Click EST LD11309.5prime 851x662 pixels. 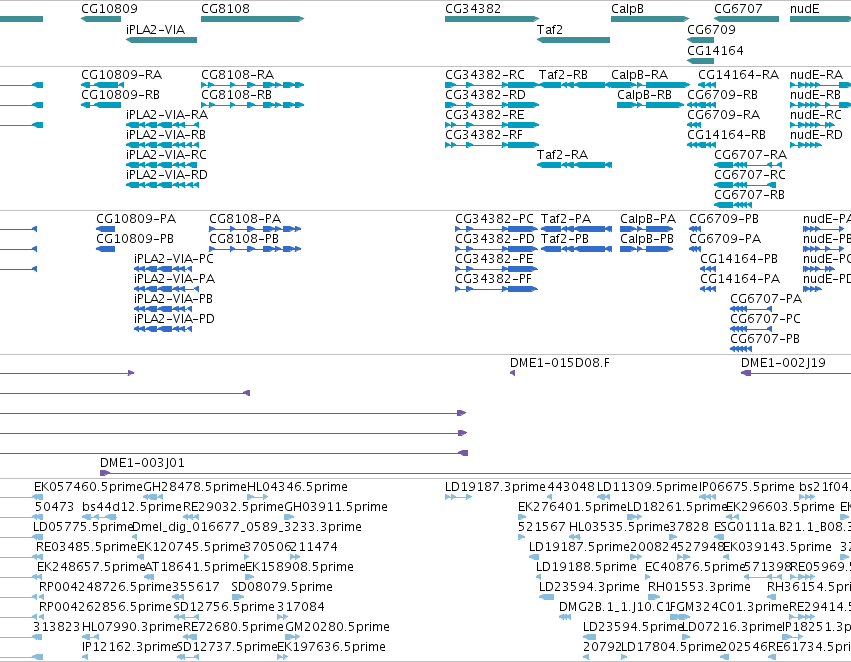647,487
